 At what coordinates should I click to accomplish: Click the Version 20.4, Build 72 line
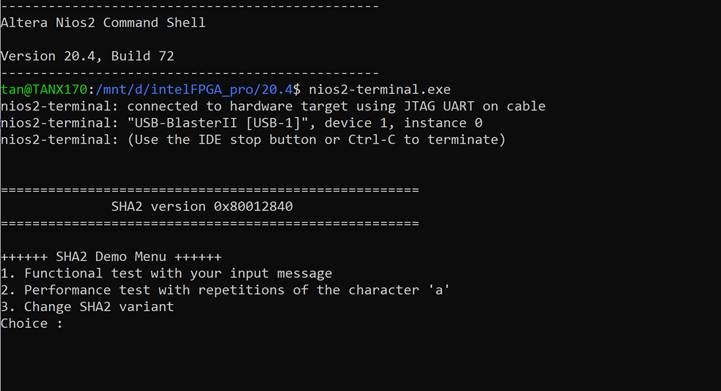[x=87, y=56]
